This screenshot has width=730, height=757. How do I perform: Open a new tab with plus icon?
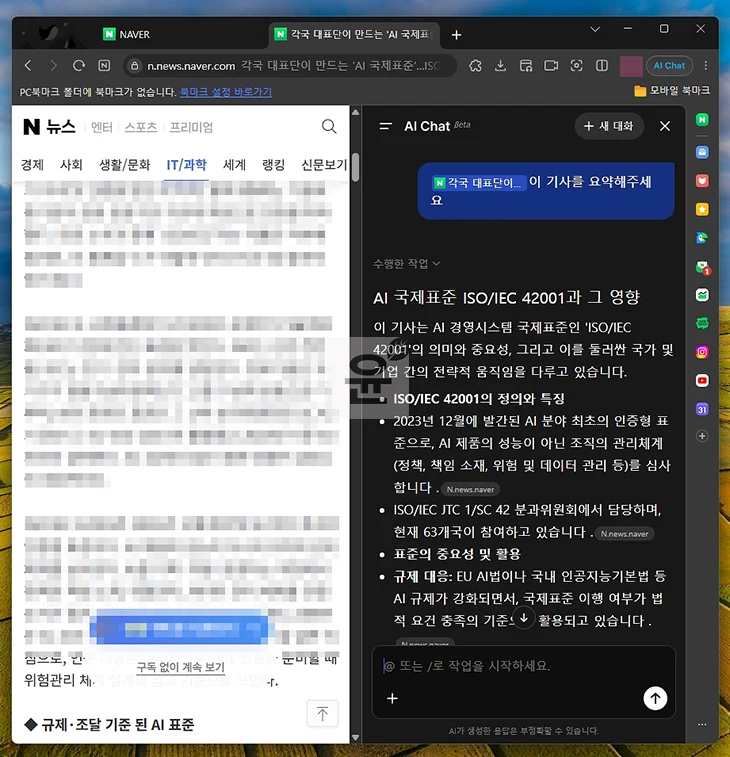click(456, 35)
